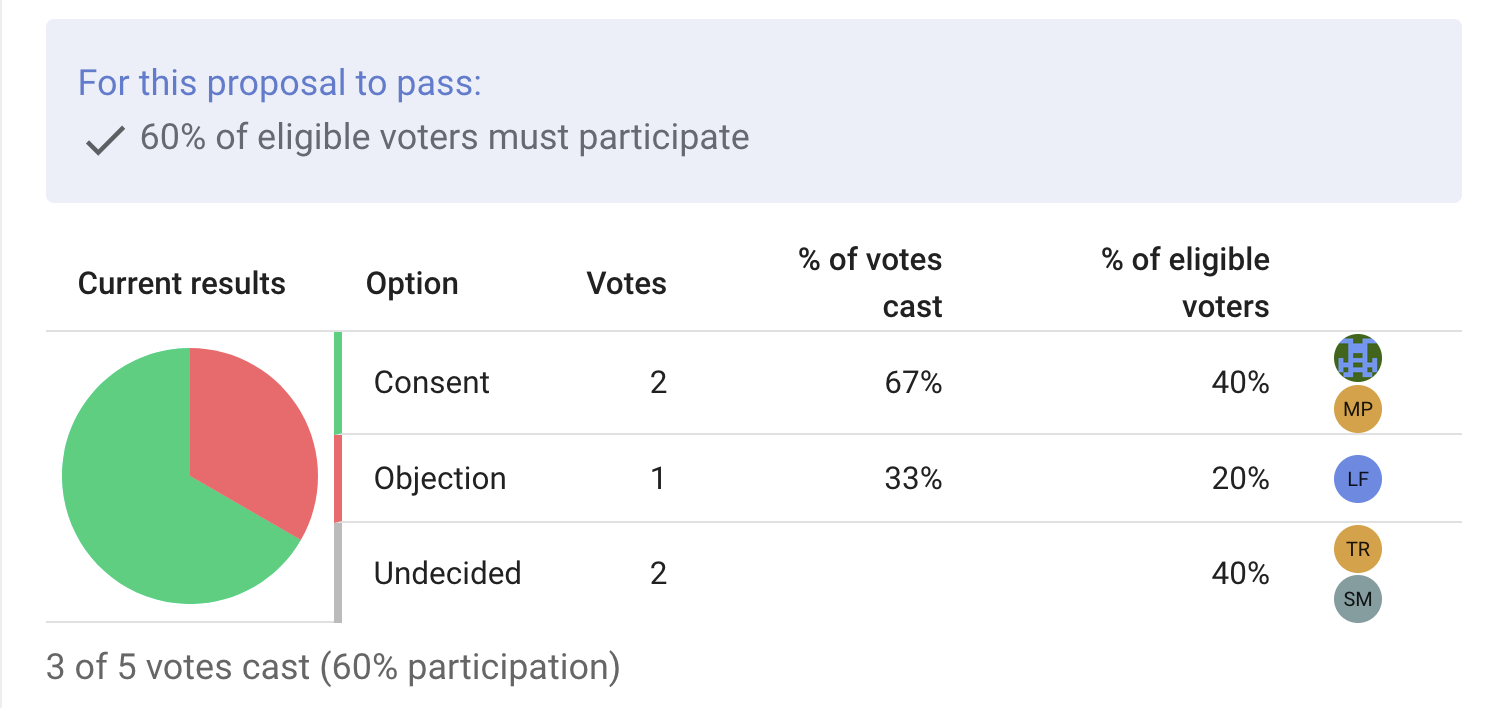Click the SM voter avatar
This screenshot has height=708, width=1486.
coord(1357,600)
